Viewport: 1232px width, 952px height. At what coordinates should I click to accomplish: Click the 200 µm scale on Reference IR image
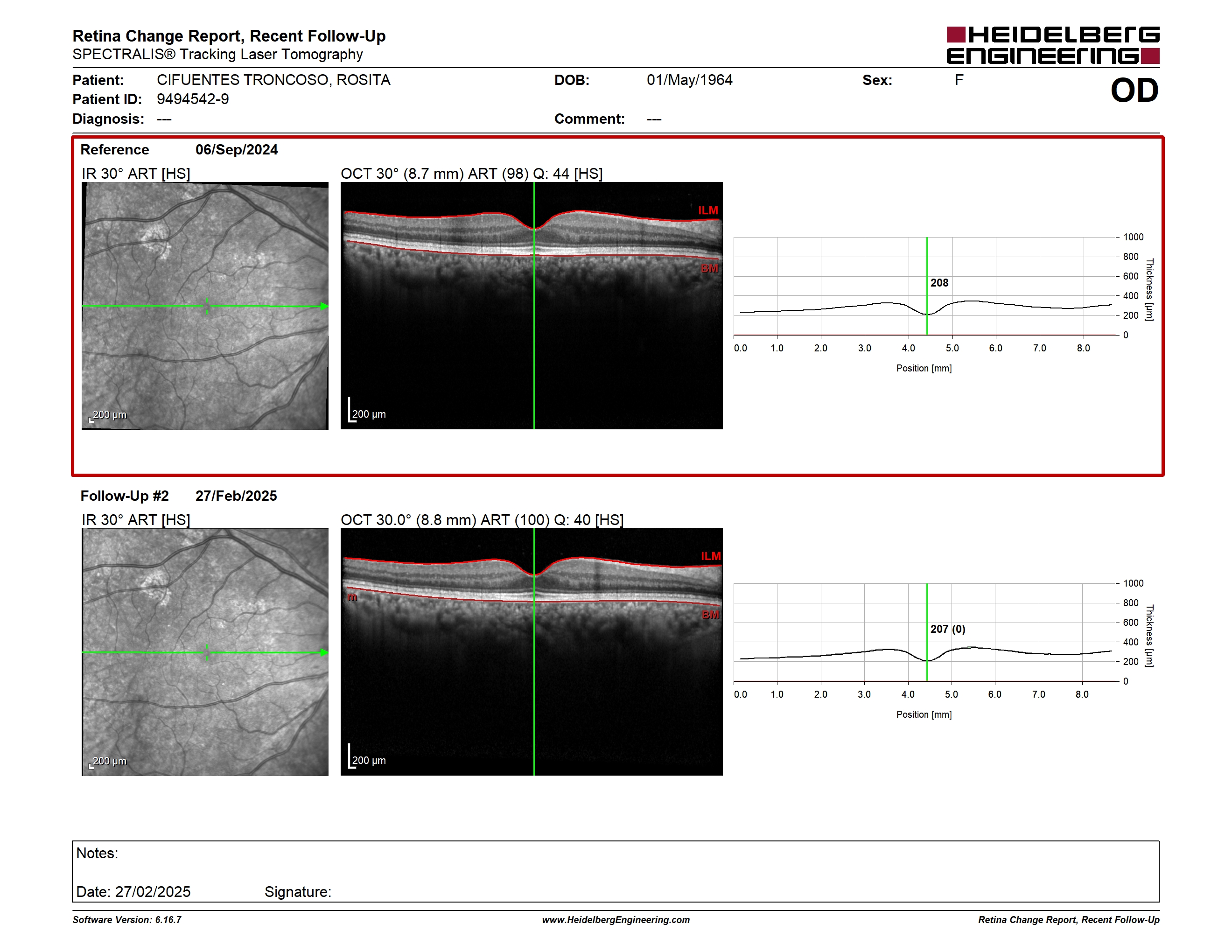pyautogui.click(x=108, y=415)
